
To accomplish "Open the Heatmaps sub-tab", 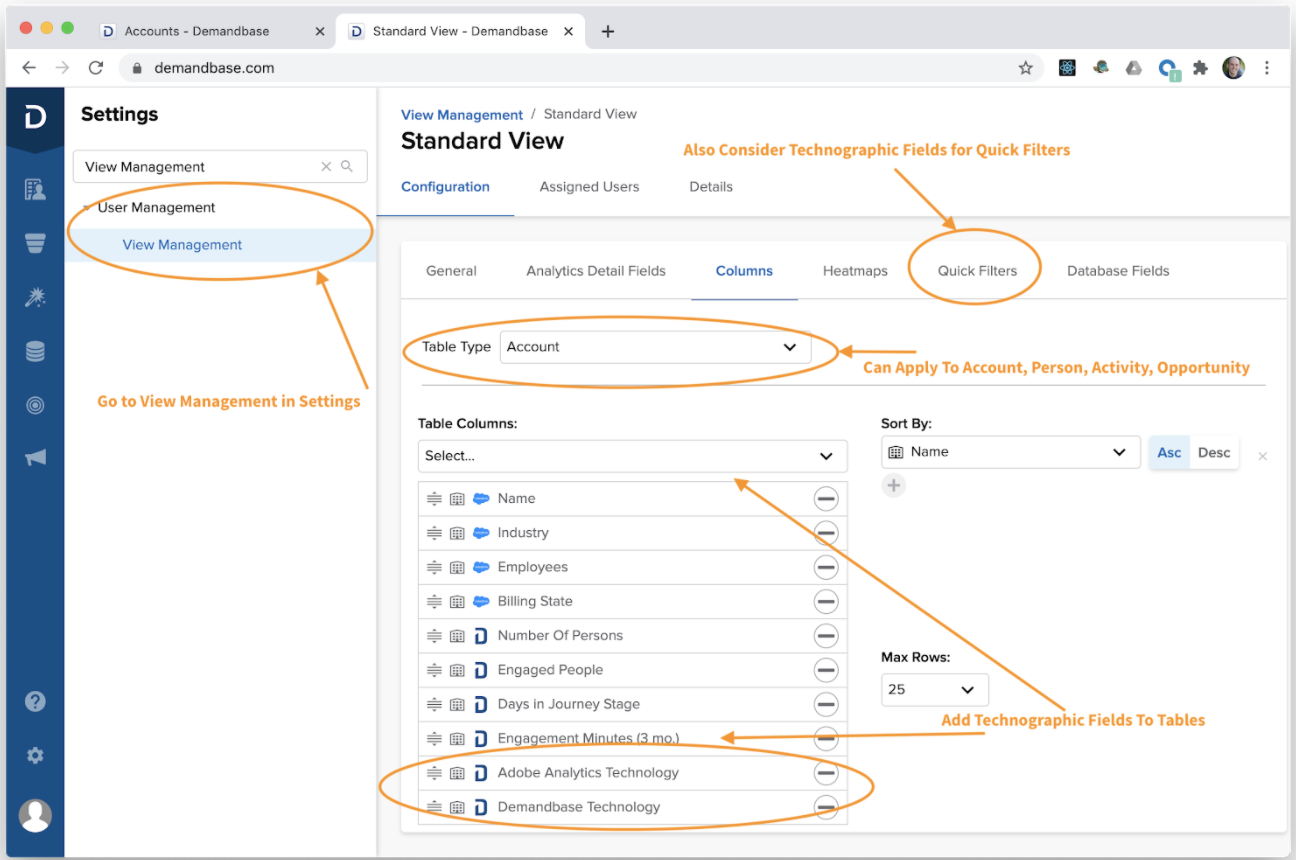I will pyautogui.click(x=855, y=271).
